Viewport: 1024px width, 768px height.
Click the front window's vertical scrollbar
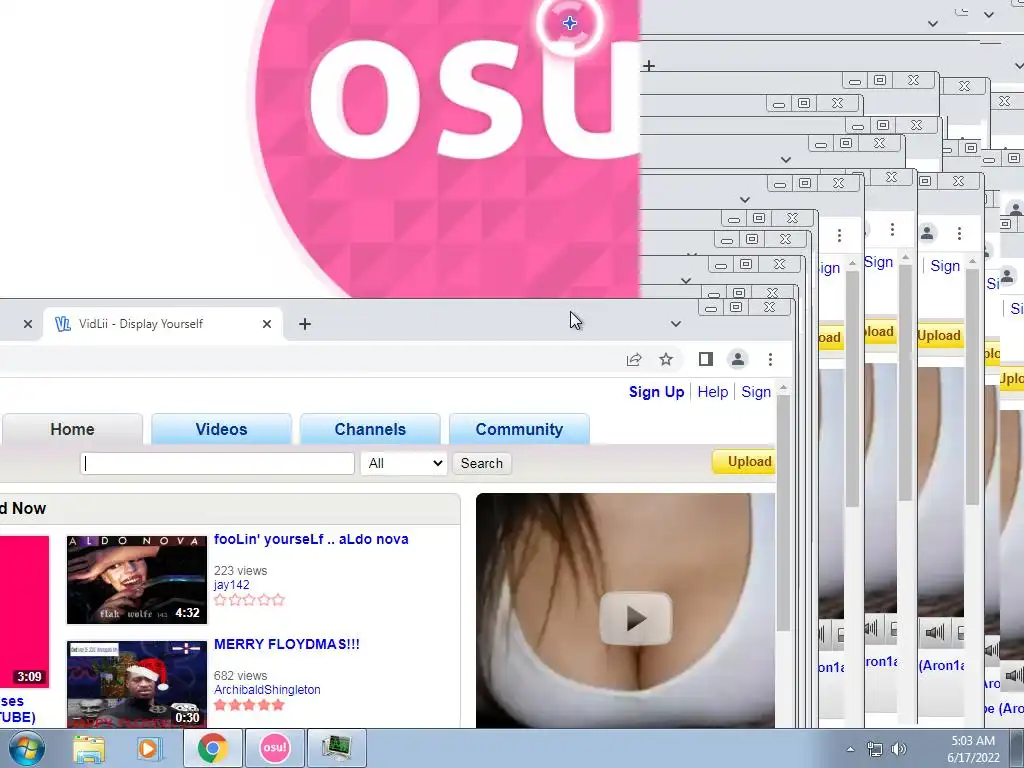click(783, 513)
